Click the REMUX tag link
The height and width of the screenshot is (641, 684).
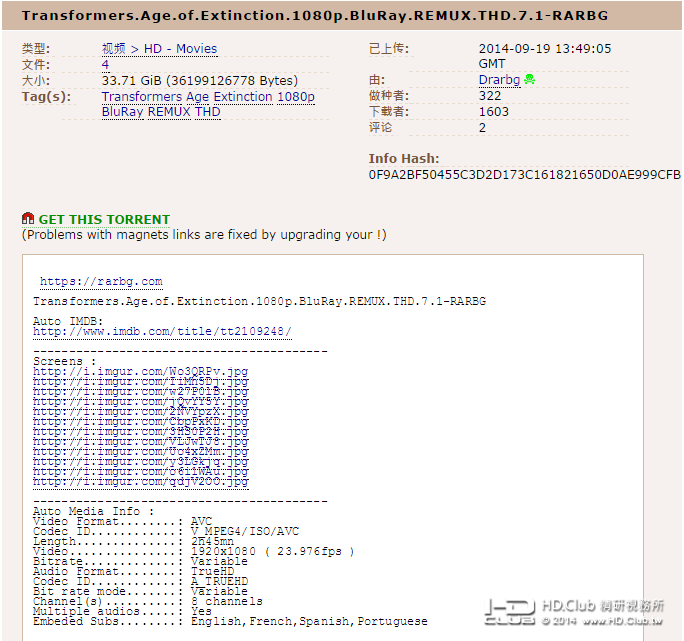click(169, 112)
